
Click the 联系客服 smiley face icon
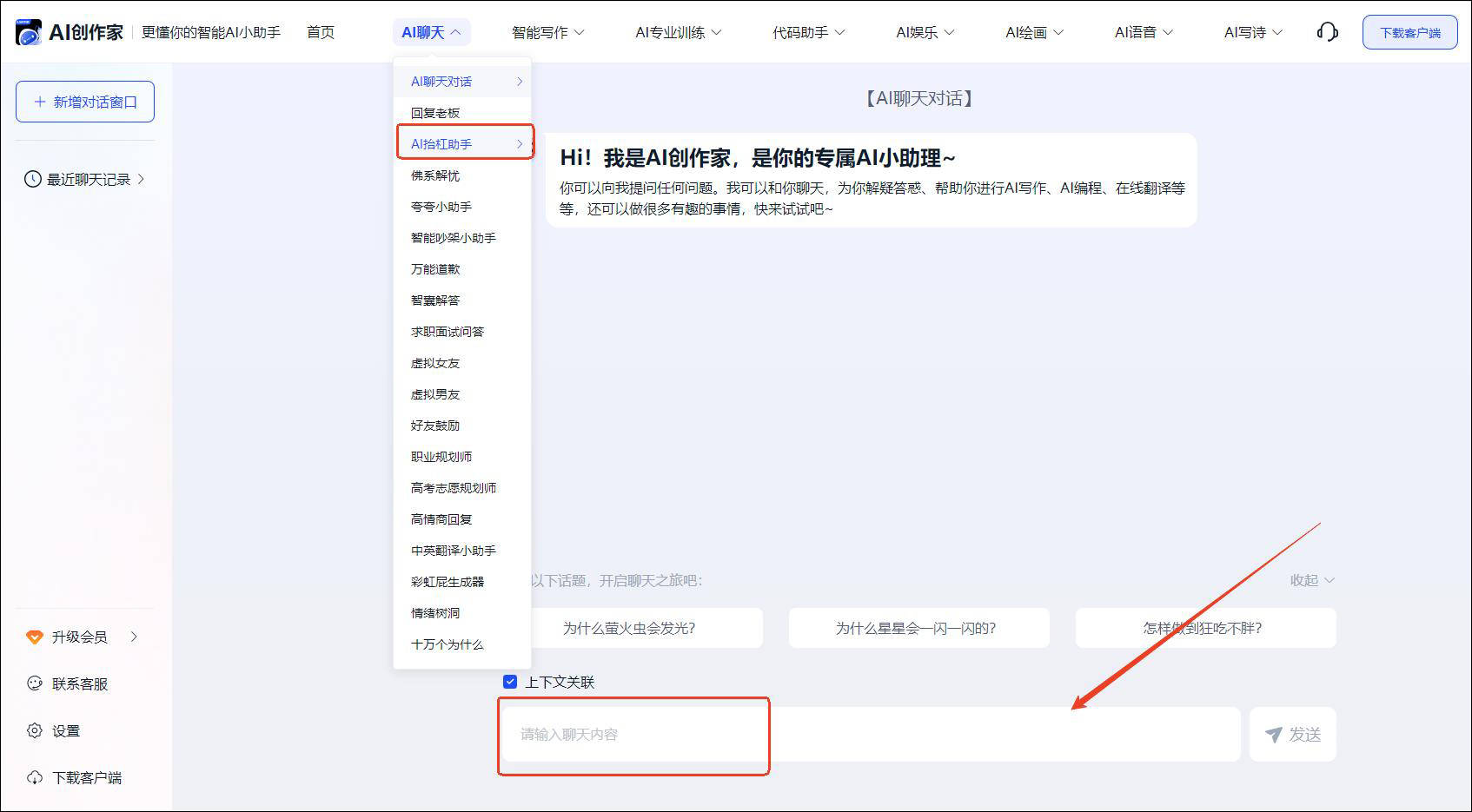[x=35, y=683]
